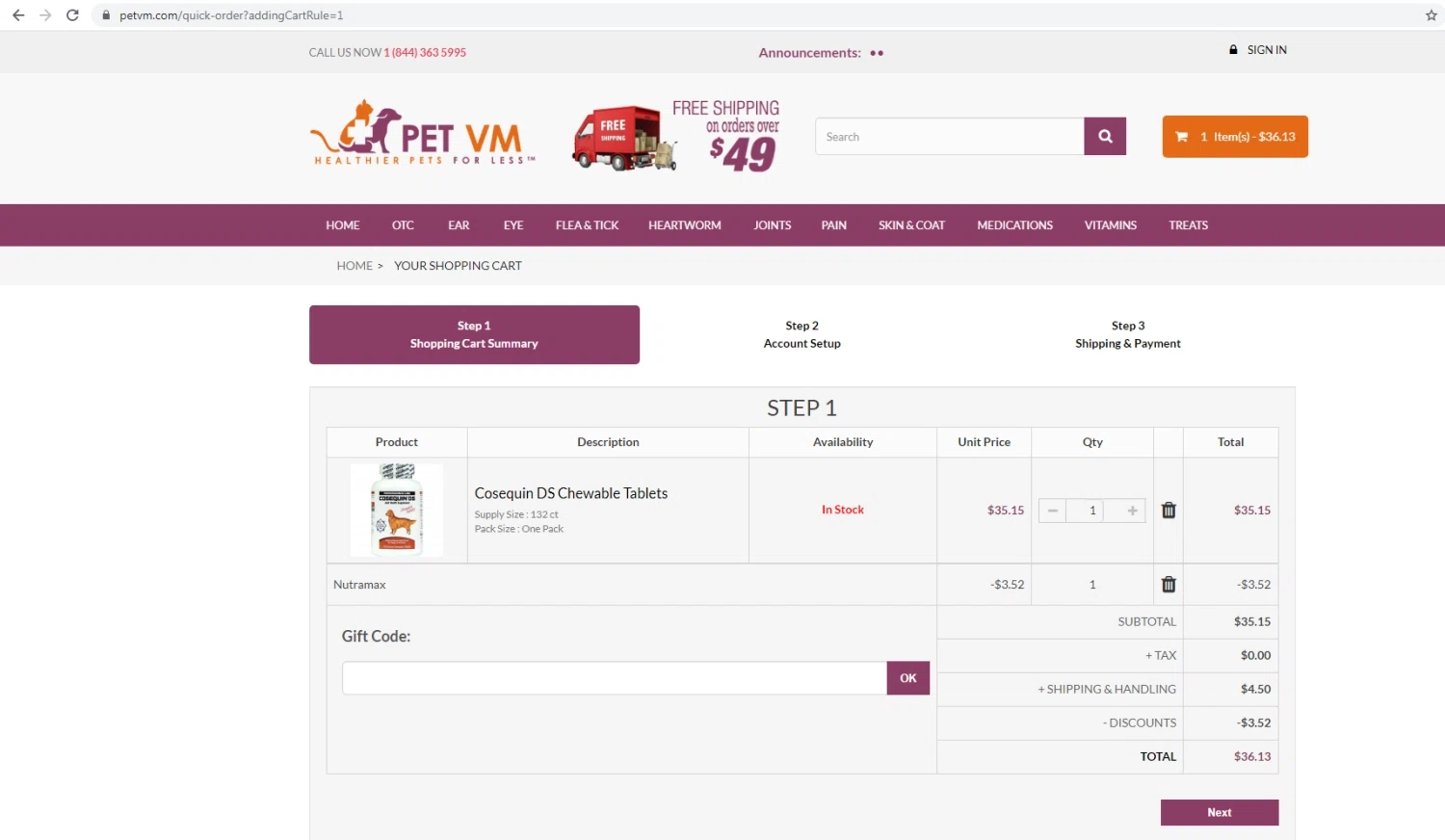Image resolution: width=1445 pixels, height=840 pixels.
Task: Click Pack Size : One Pack text
Action: [519, 529]
